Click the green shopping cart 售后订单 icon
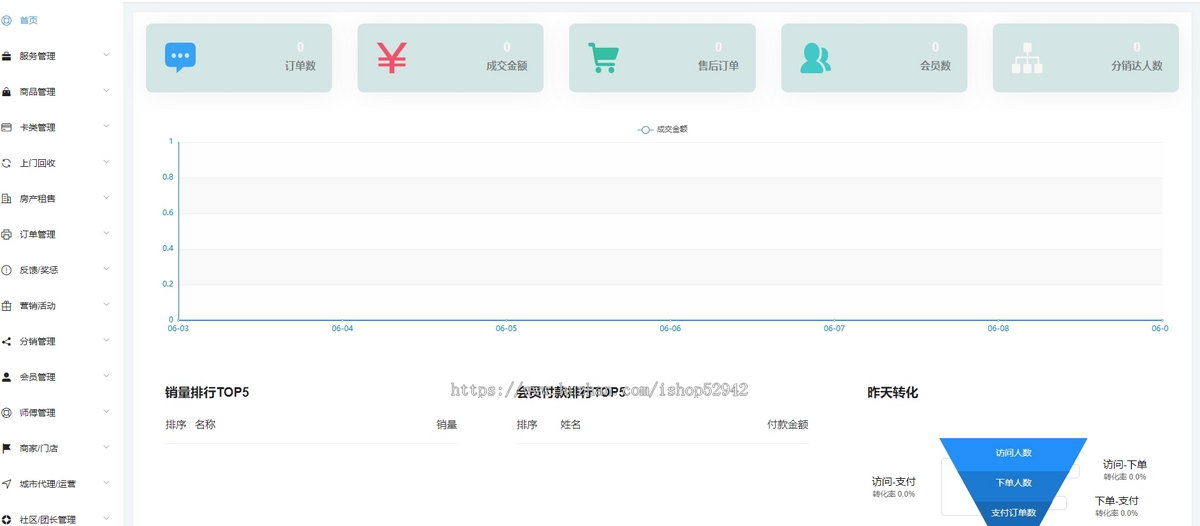Viewport: 1200px width, 526px height. coord(603,57)
